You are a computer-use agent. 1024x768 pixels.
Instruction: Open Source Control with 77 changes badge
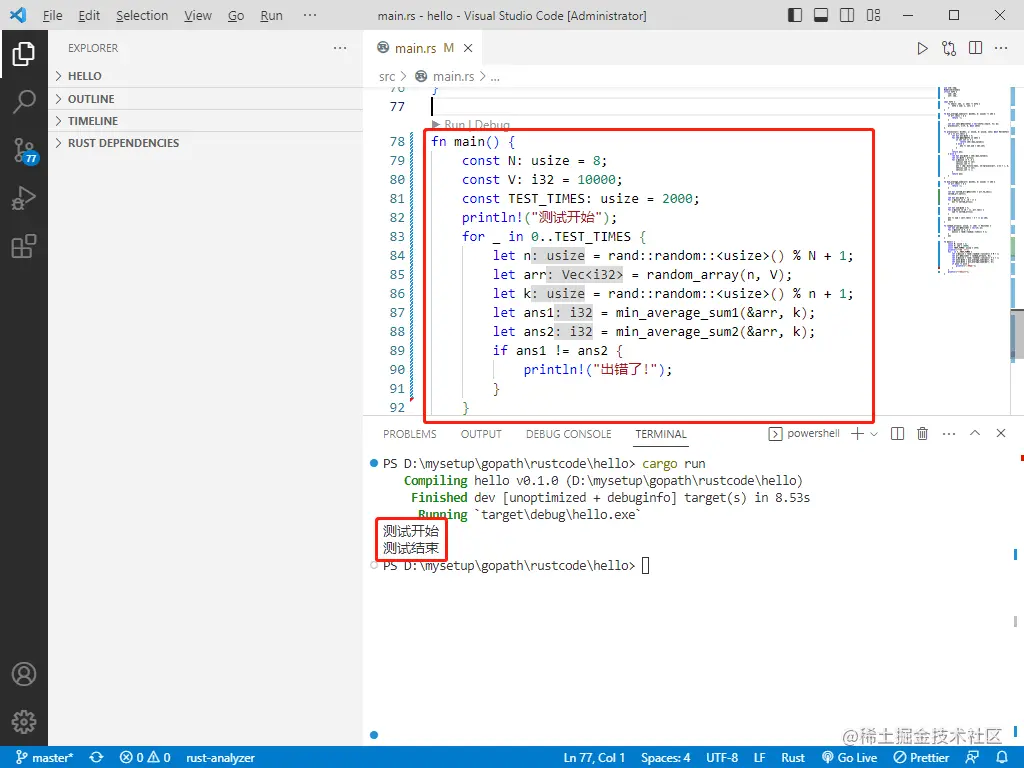(25, 151)
